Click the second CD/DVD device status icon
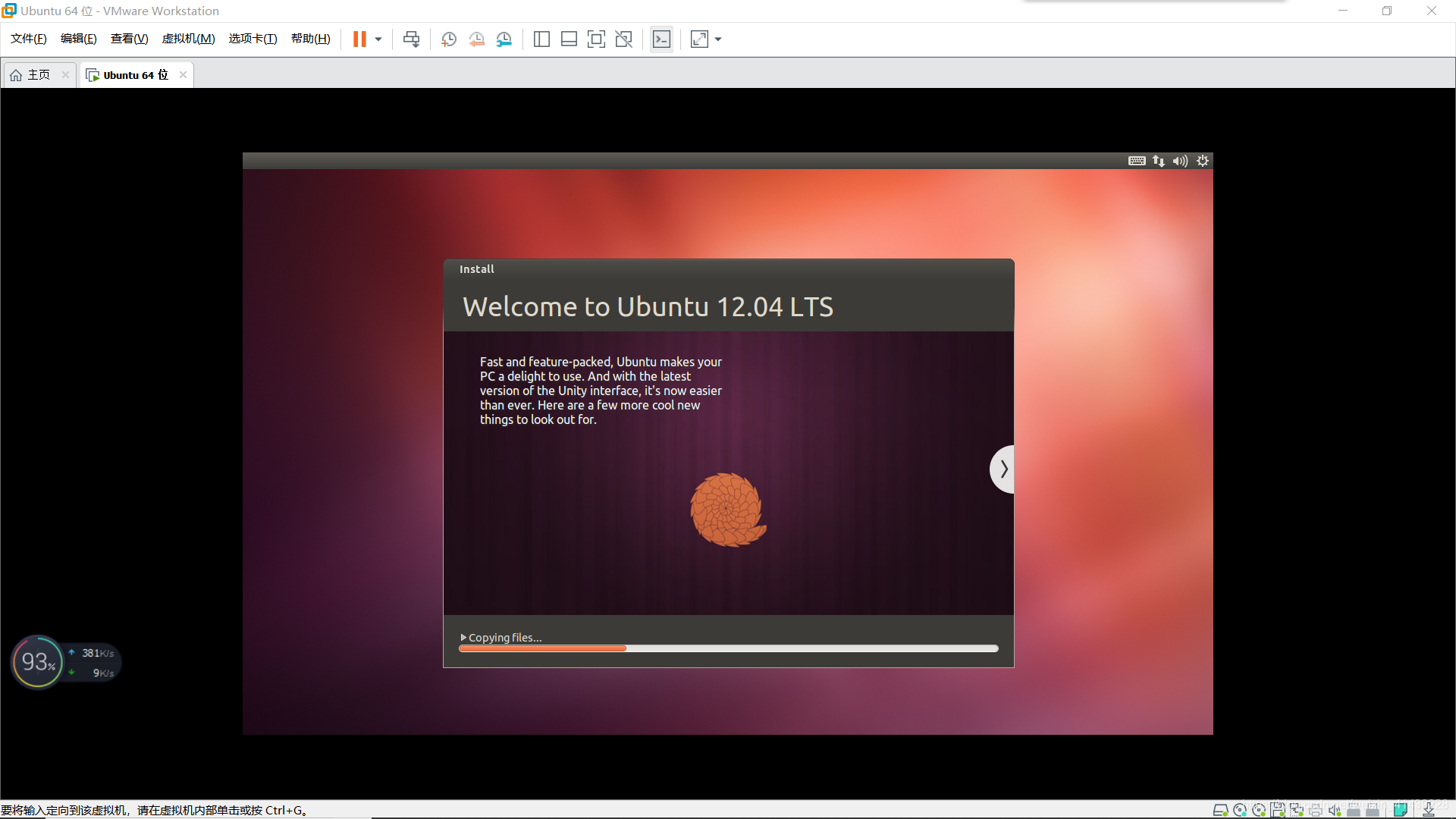The width and height of the screenshot is (1456, 819). click(x=1259, y=810)
